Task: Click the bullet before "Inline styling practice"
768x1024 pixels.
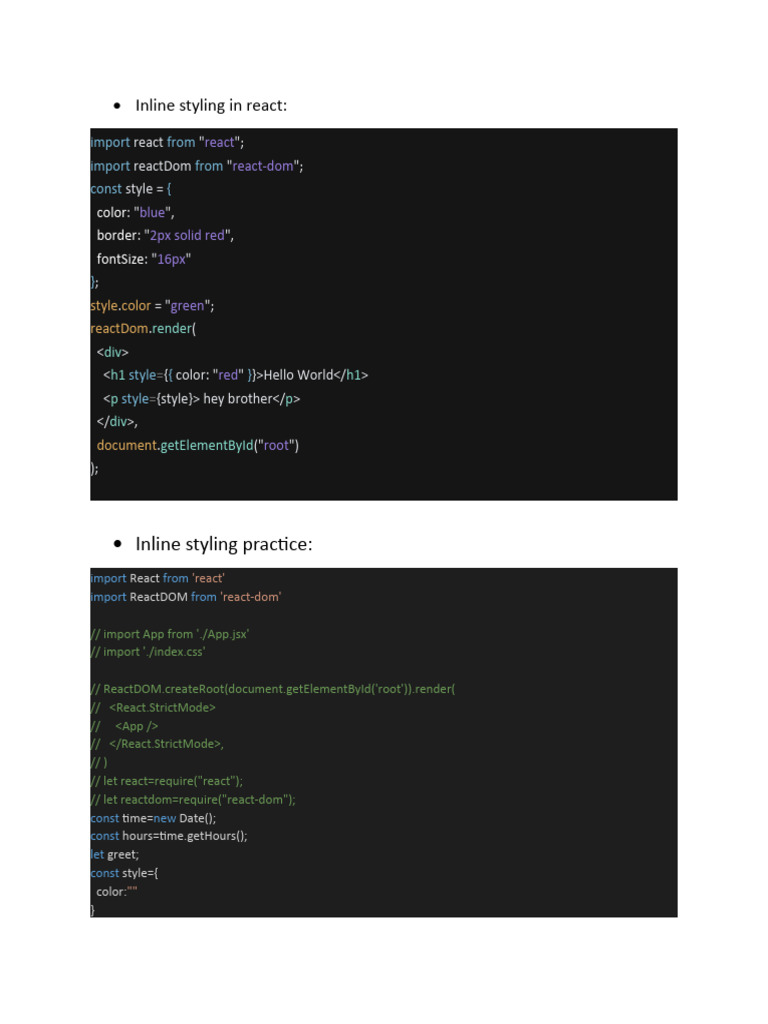Action: point(118,545)
